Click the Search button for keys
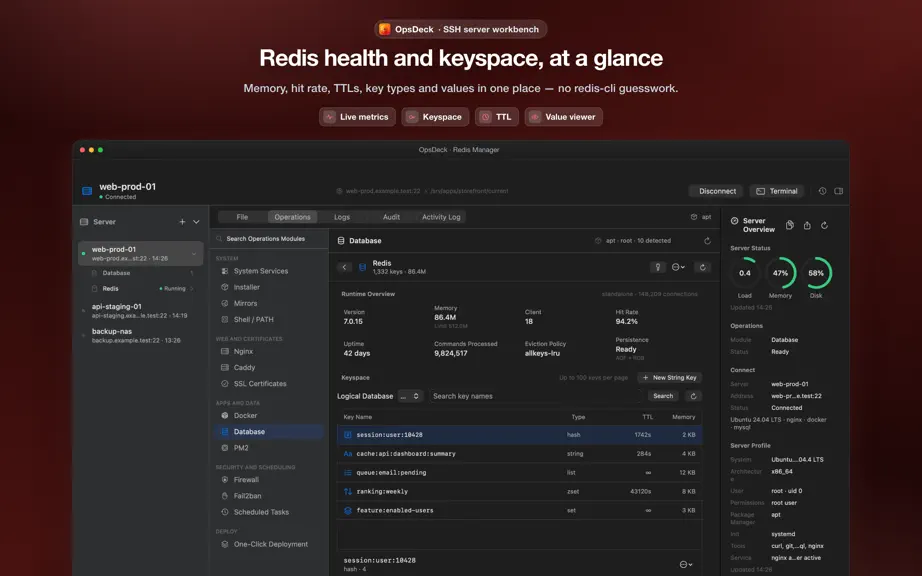 663,396
